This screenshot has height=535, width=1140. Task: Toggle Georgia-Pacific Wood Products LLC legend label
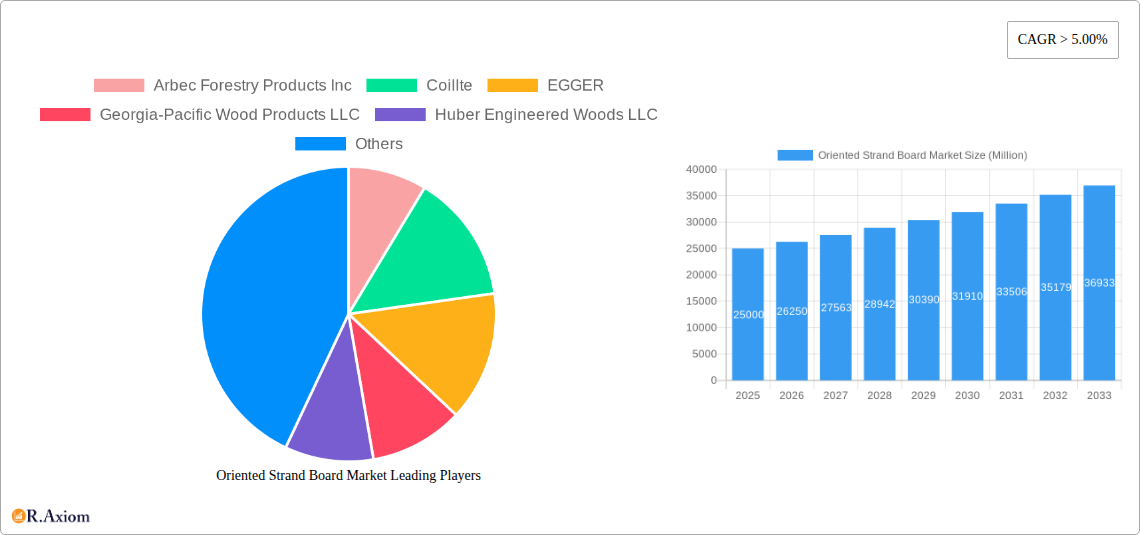pyautogui.click(x=230, y=115)
